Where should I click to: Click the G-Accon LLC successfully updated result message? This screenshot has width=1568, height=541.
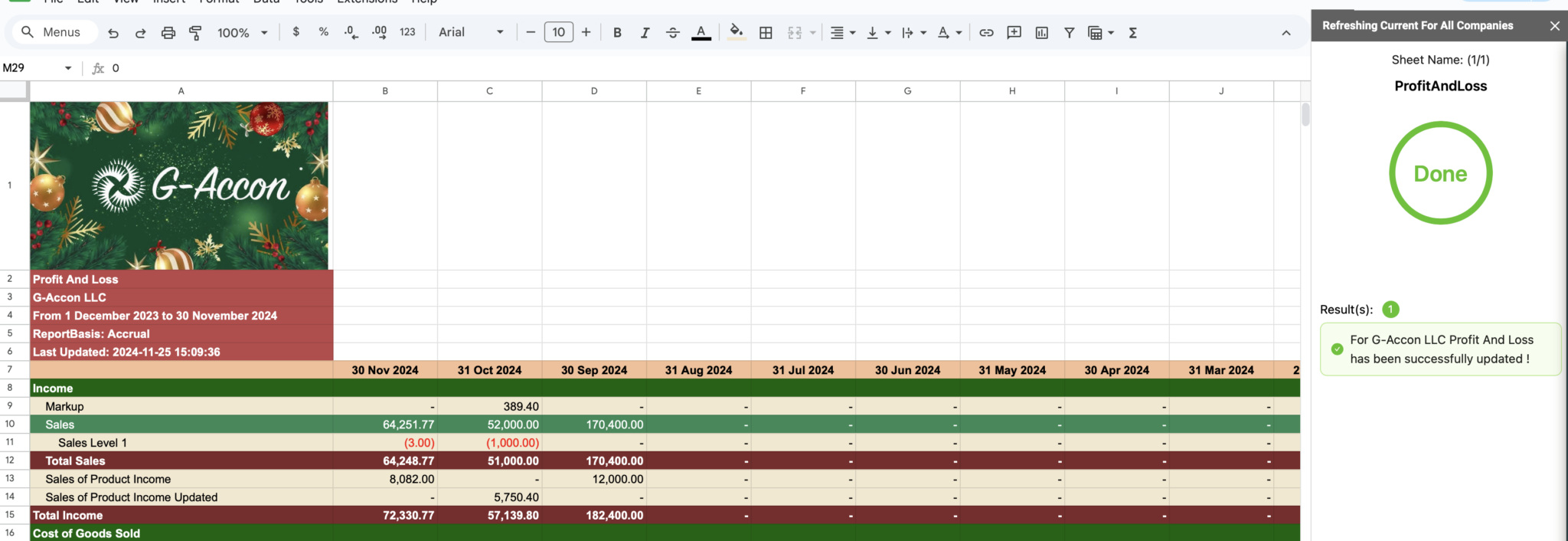click(1440, 349)
